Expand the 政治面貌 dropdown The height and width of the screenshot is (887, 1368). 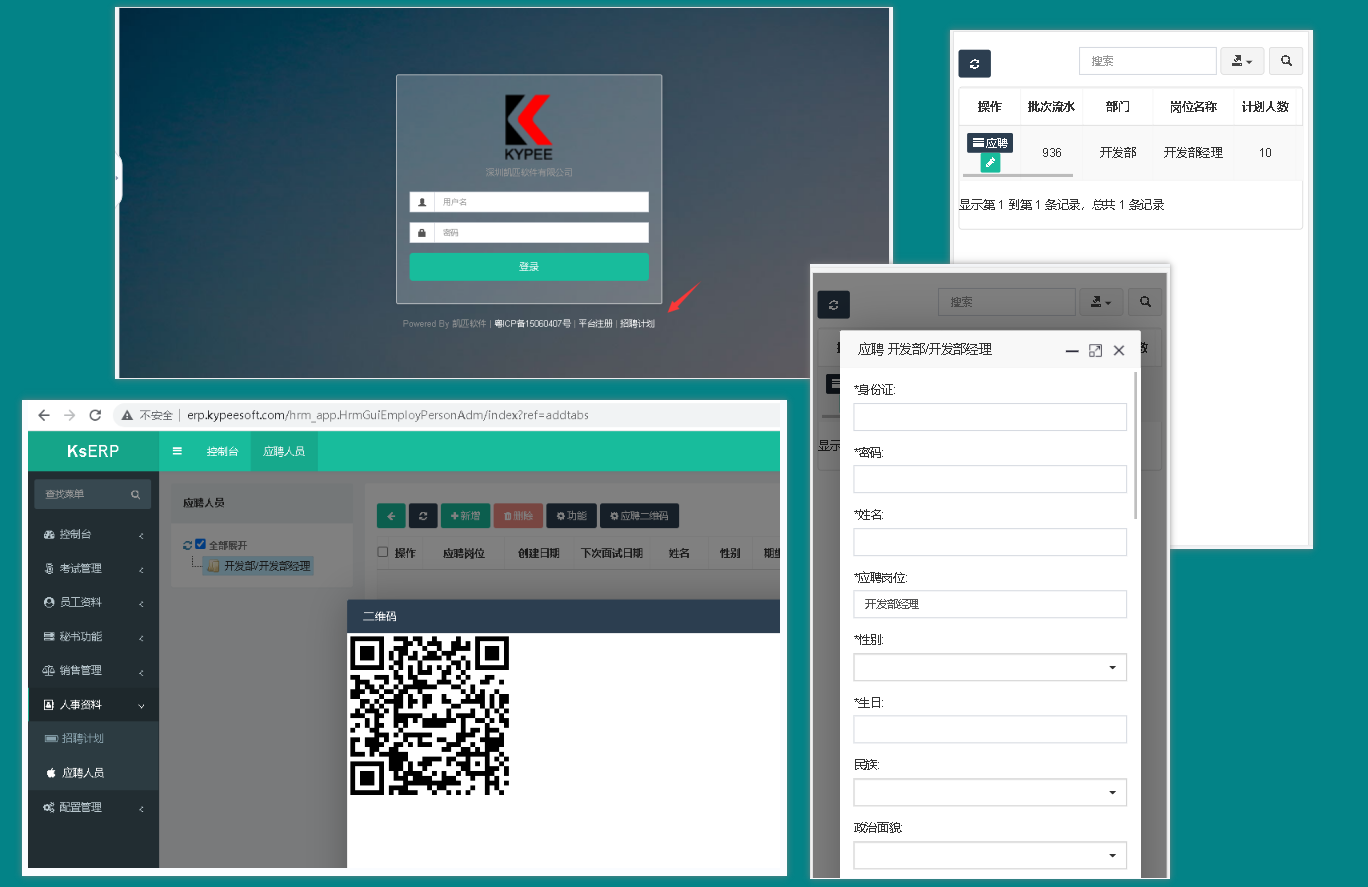pyautogui.click(x=989, y=855)
